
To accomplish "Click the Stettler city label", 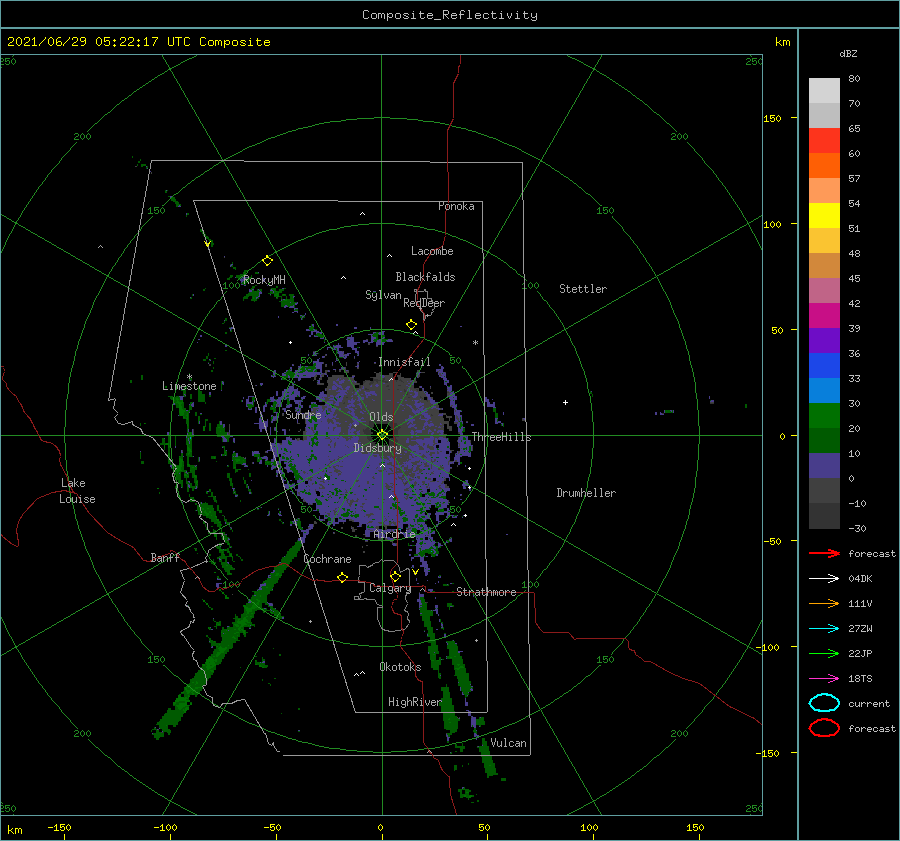I will pyautogui.click(x=583, y=289).
